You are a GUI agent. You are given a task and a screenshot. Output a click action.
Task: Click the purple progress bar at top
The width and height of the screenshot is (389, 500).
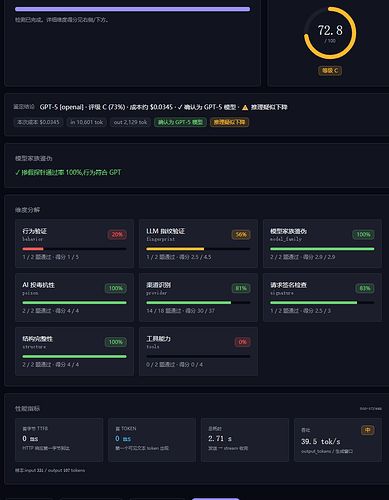[132, 9]
